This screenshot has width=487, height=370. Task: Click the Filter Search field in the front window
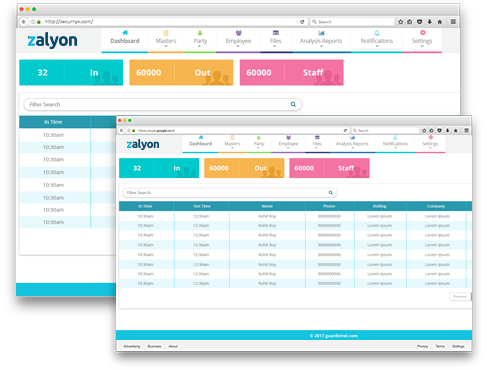tap(230, 193)
